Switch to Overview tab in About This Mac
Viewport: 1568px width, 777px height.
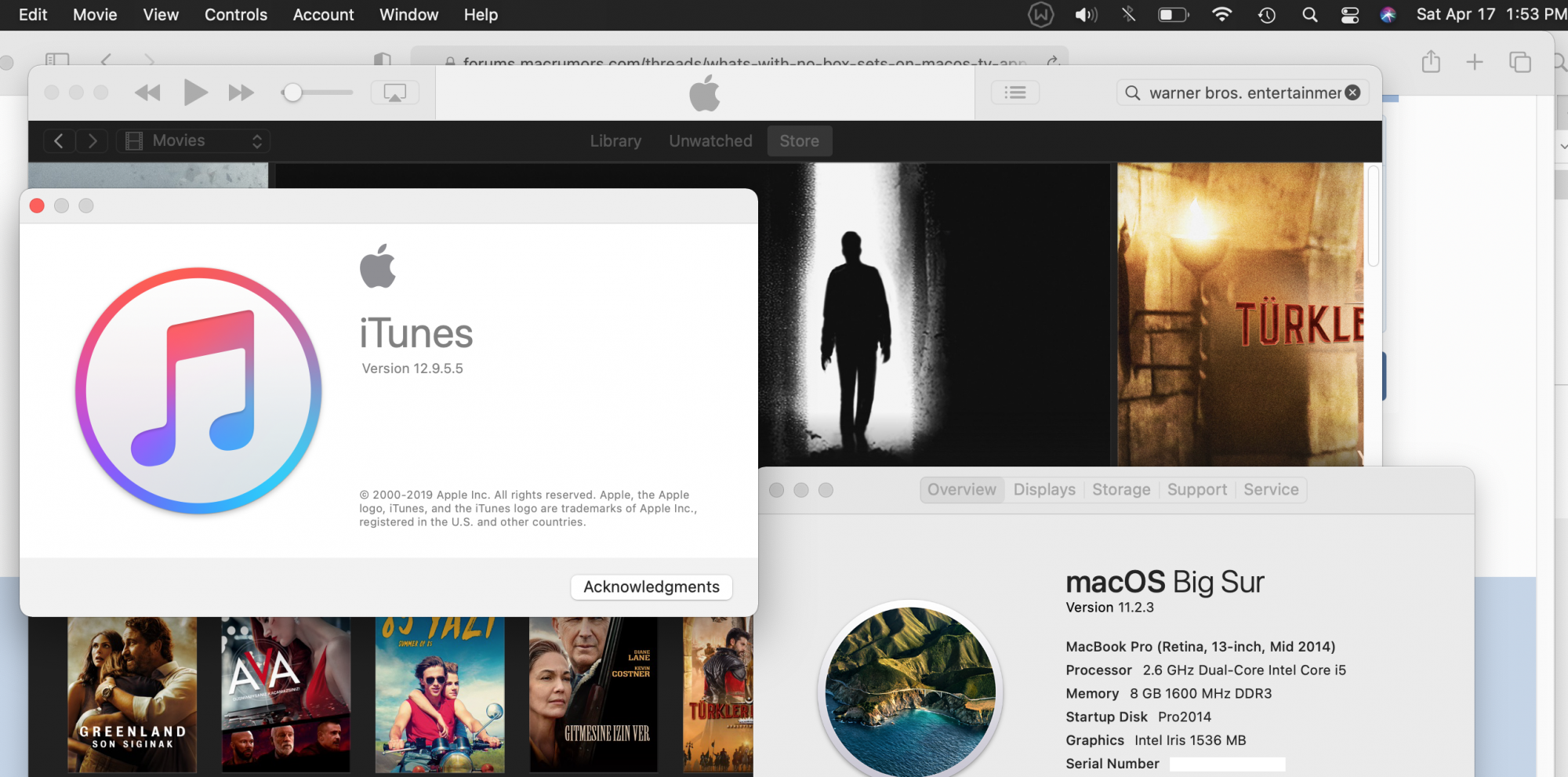click(962, 490)
